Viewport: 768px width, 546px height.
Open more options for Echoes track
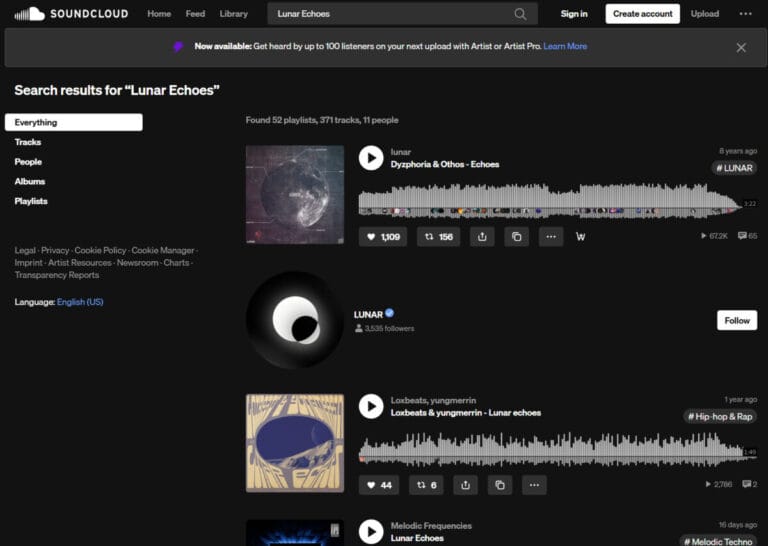tap(551, 237)
